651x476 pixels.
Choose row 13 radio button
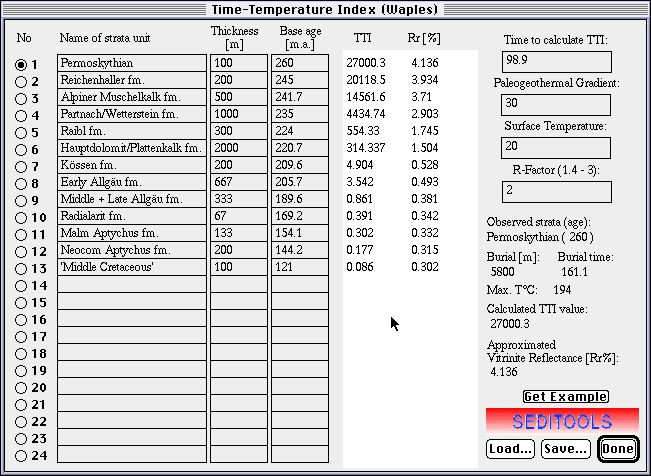tap(21, 268)
